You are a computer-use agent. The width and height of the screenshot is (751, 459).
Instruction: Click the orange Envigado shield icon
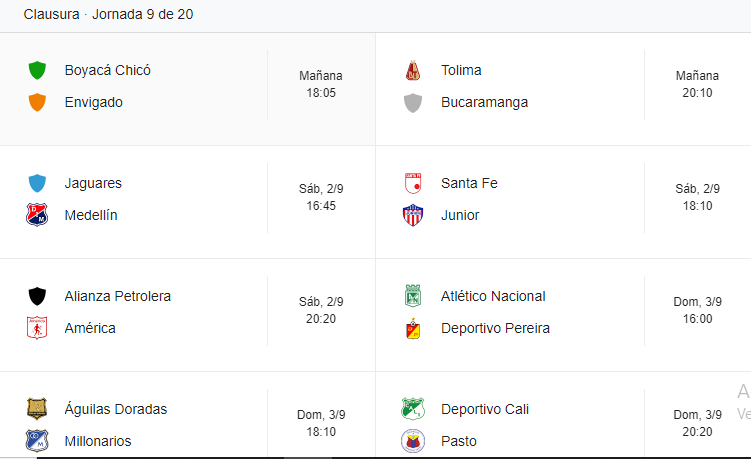point(37,102)
